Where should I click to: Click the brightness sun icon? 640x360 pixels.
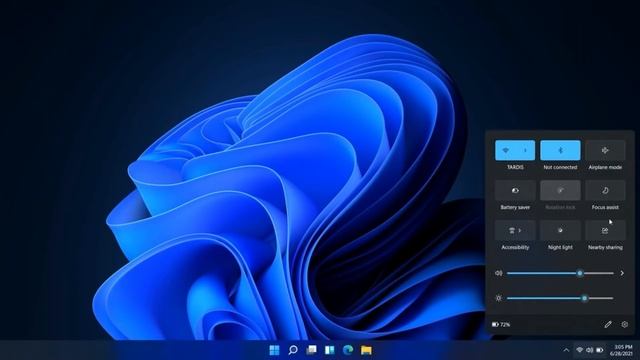pos(498,298)
